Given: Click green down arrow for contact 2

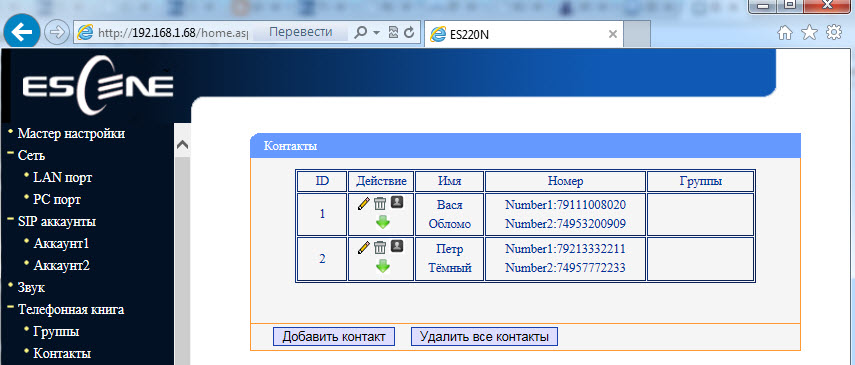Looking at the screenshot, I should pyautogui.click(x=383, y=266).
